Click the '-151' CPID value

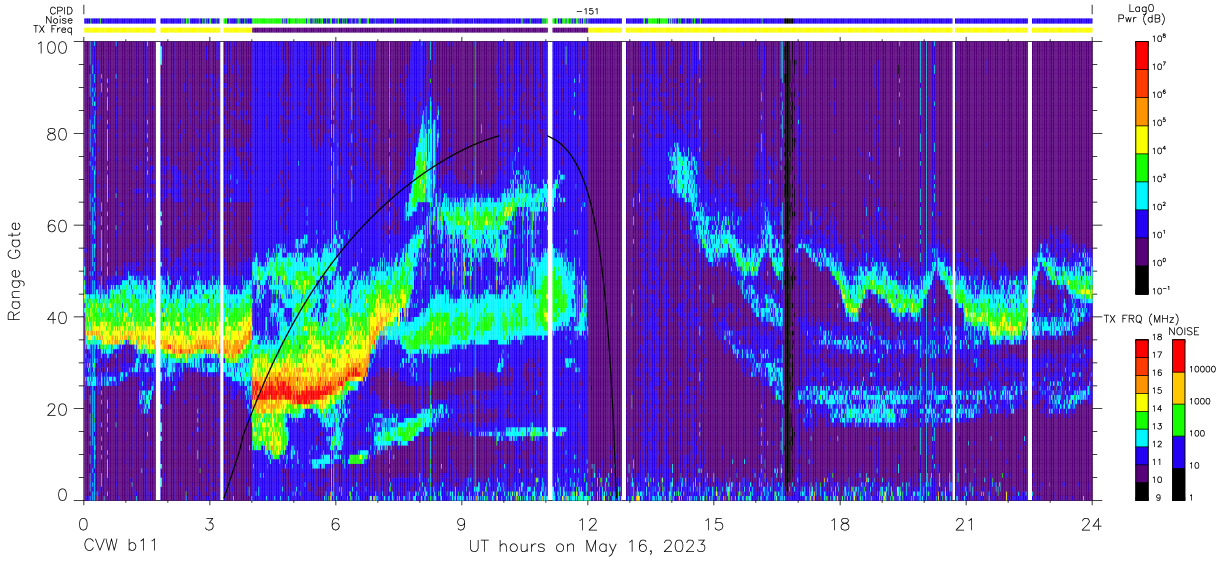[588, 11]
